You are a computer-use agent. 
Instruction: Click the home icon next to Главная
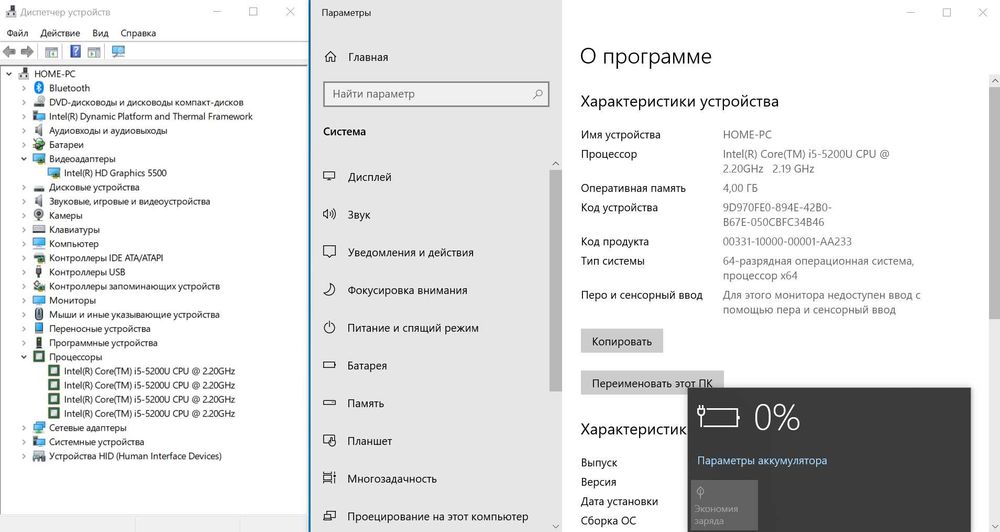coord(330,57)
